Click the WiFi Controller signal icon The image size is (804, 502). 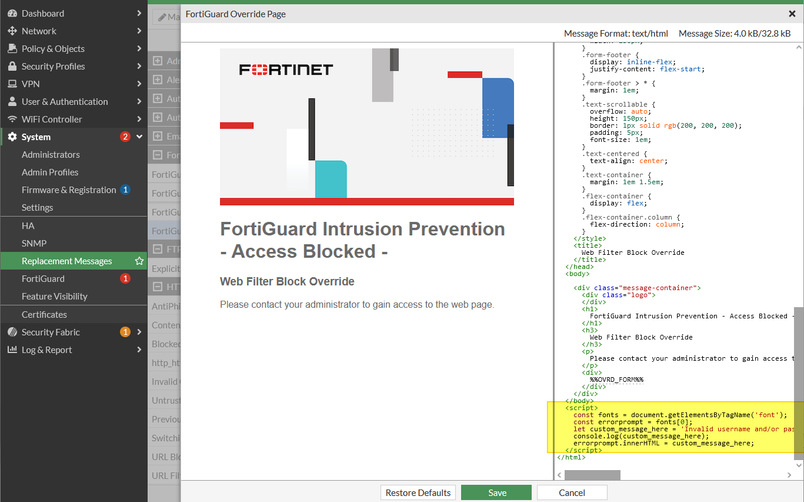(12, 119)
